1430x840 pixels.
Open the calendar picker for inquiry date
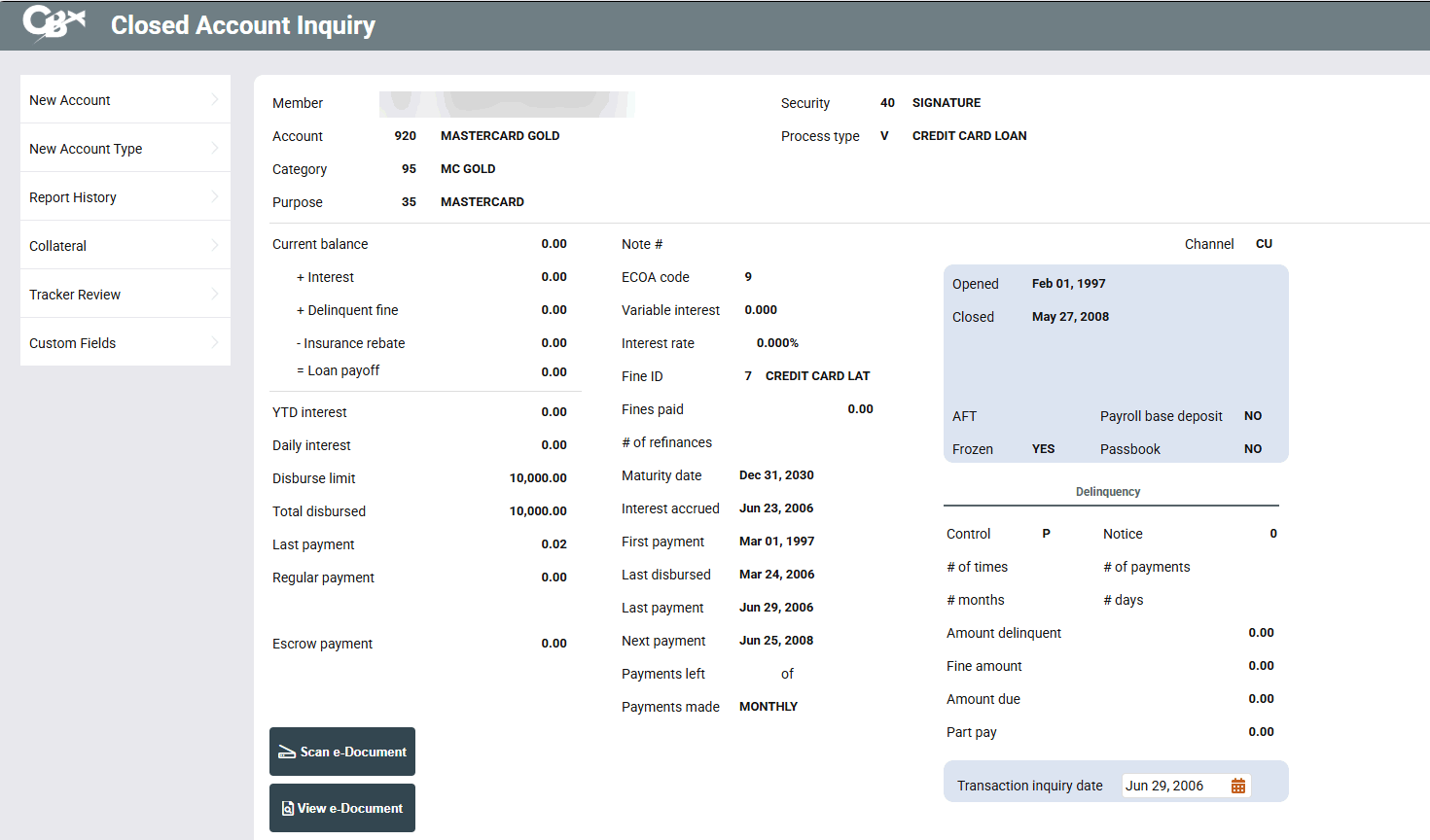click(1237, 786)
